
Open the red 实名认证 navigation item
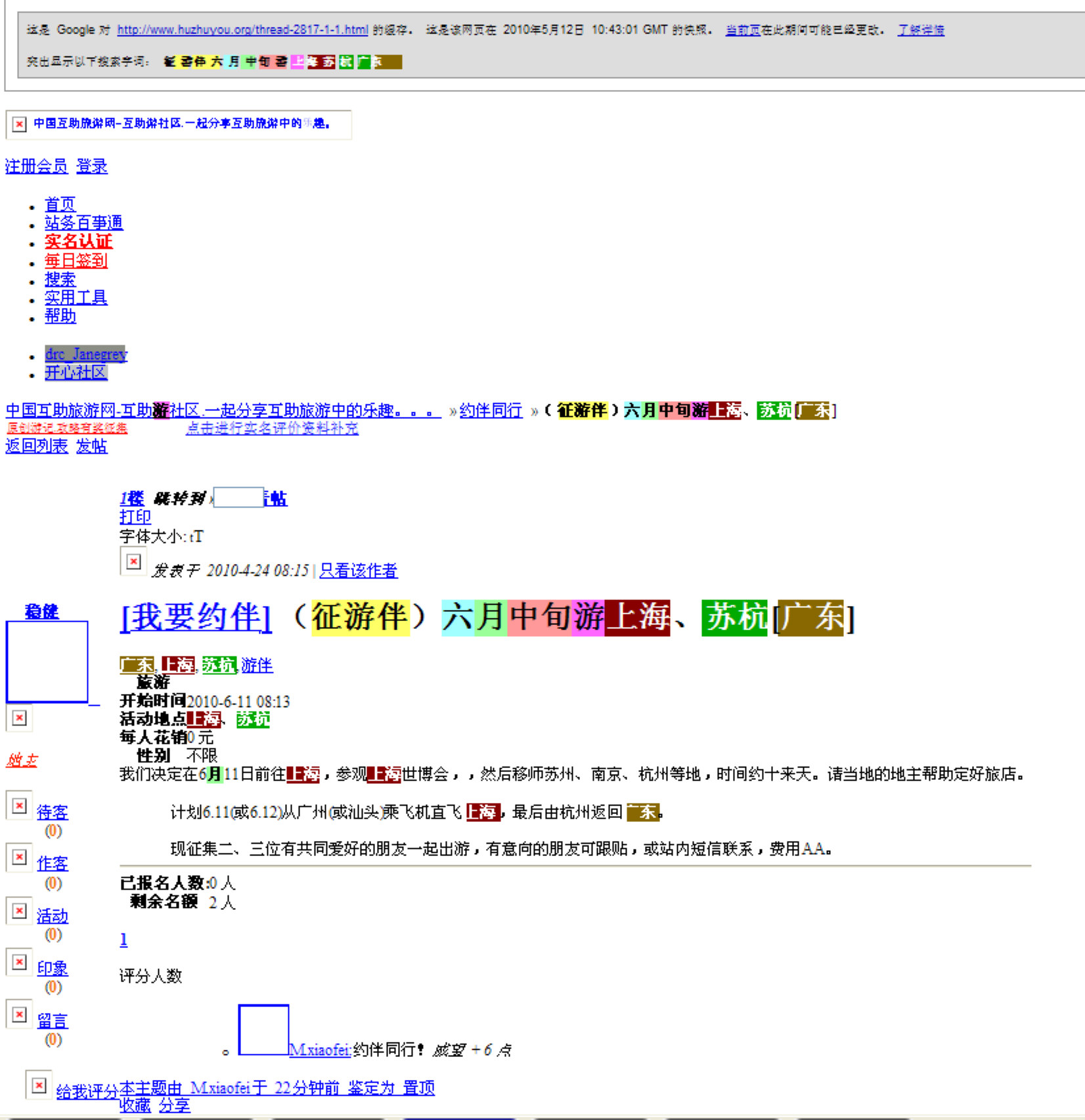click(78, 241)
